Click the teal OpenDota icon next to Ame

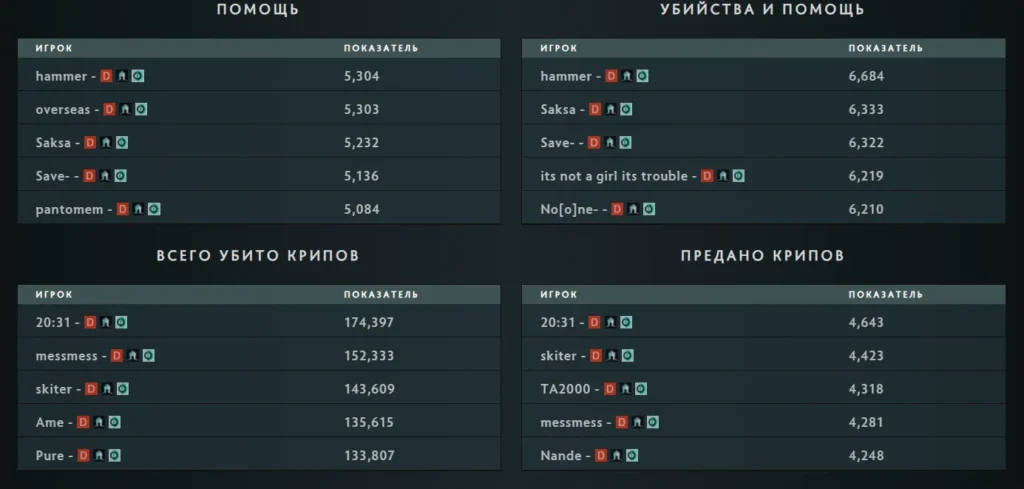point(114,422)
